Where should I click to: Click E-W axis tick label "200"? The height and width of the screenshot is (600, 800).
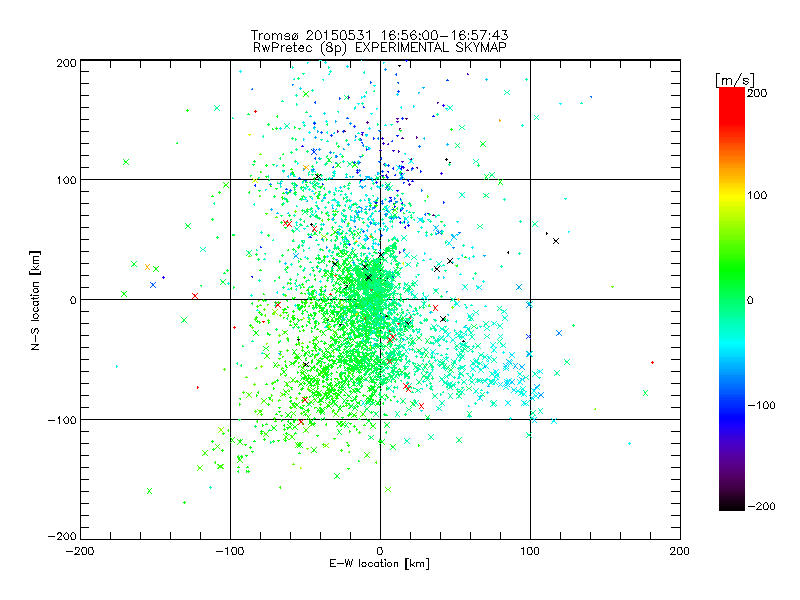680,551
